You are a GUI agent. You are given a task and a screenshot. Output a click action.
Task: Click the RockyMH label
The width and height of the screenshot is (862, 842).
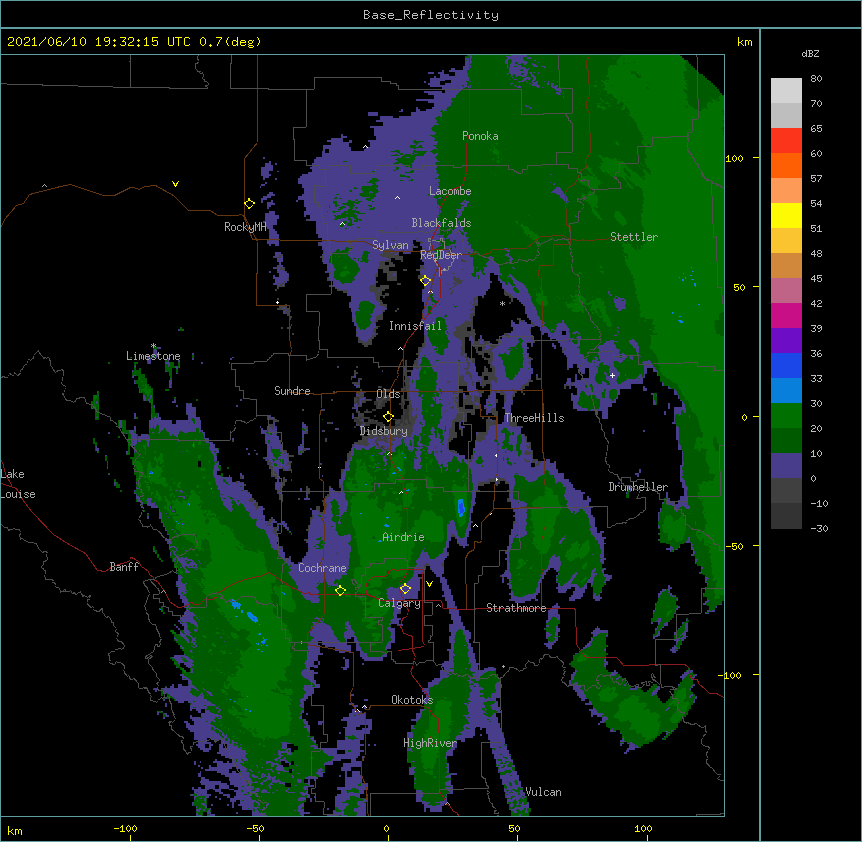(245, 227)
